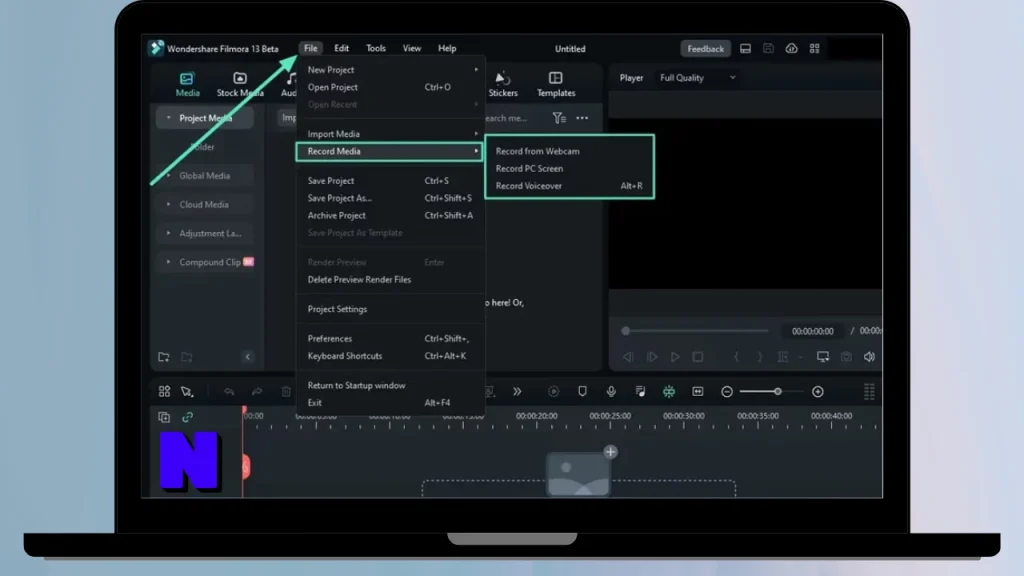The image size is (1024, 576).
Task: Click the fullscreen display icon in player
Action: point(823,357)
